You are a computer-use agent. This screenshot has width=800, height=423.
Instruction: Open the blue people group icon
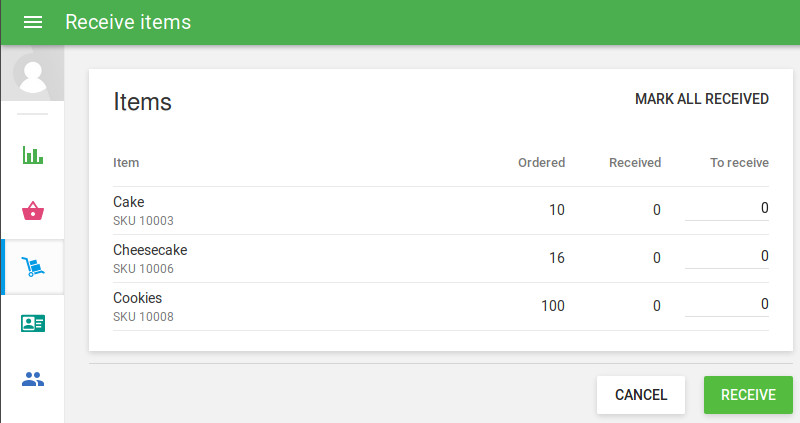click(33, 379)
